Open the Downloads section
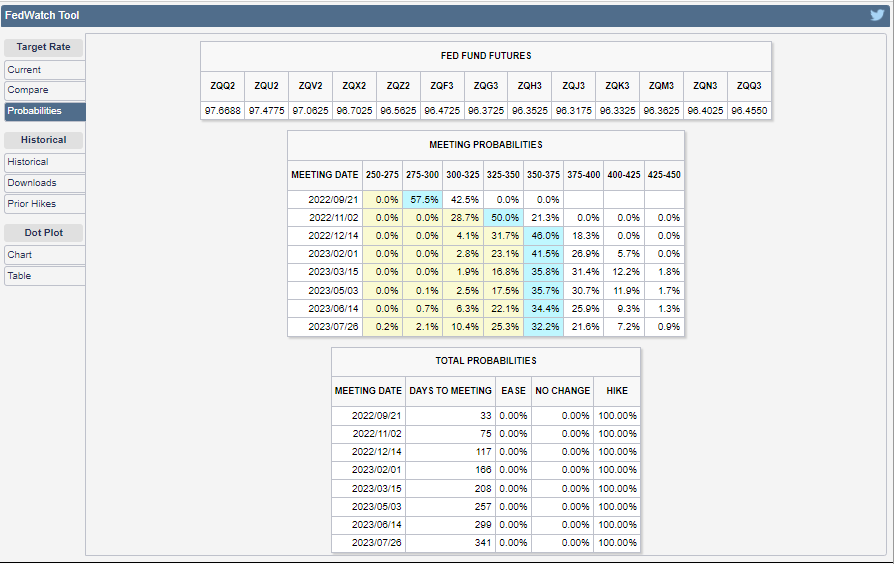The image size is (894, 564). pos(43,183)
